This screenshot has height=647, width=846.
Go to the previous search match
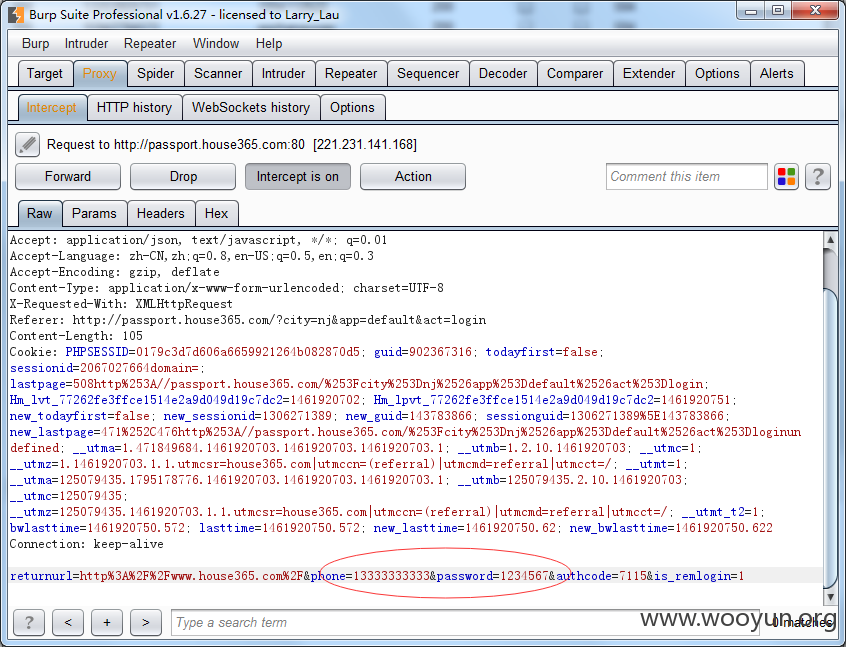coord(68,622)
